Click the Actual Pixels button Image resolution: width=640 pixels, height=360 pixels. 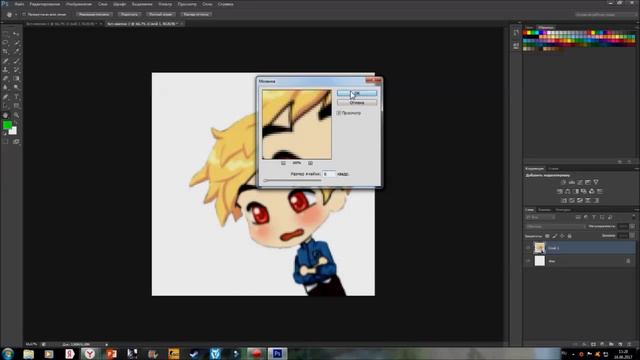pos(94,14)
